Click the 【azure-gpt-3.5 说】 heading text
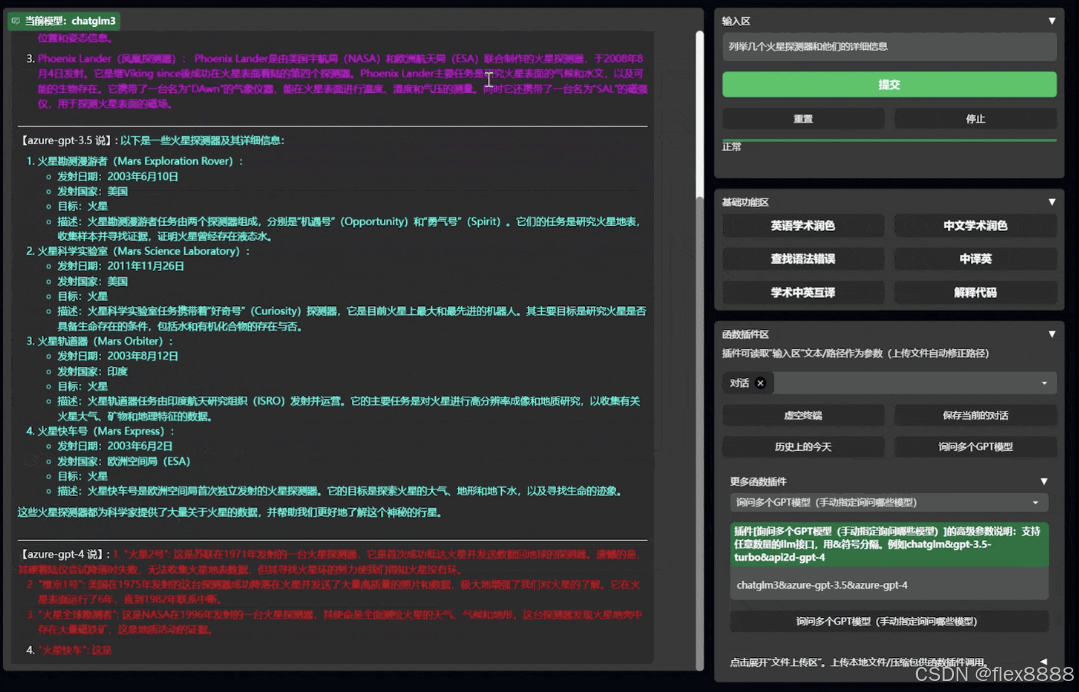 (67, 140)
